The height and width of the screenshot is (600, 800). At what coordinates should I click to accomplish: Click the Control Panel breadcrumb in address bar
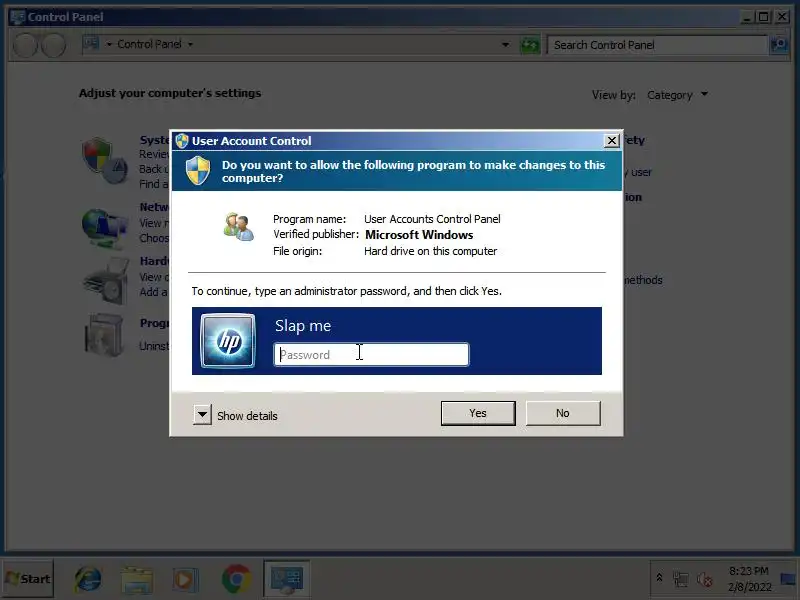pyautogui.click(x=149, y=44)
